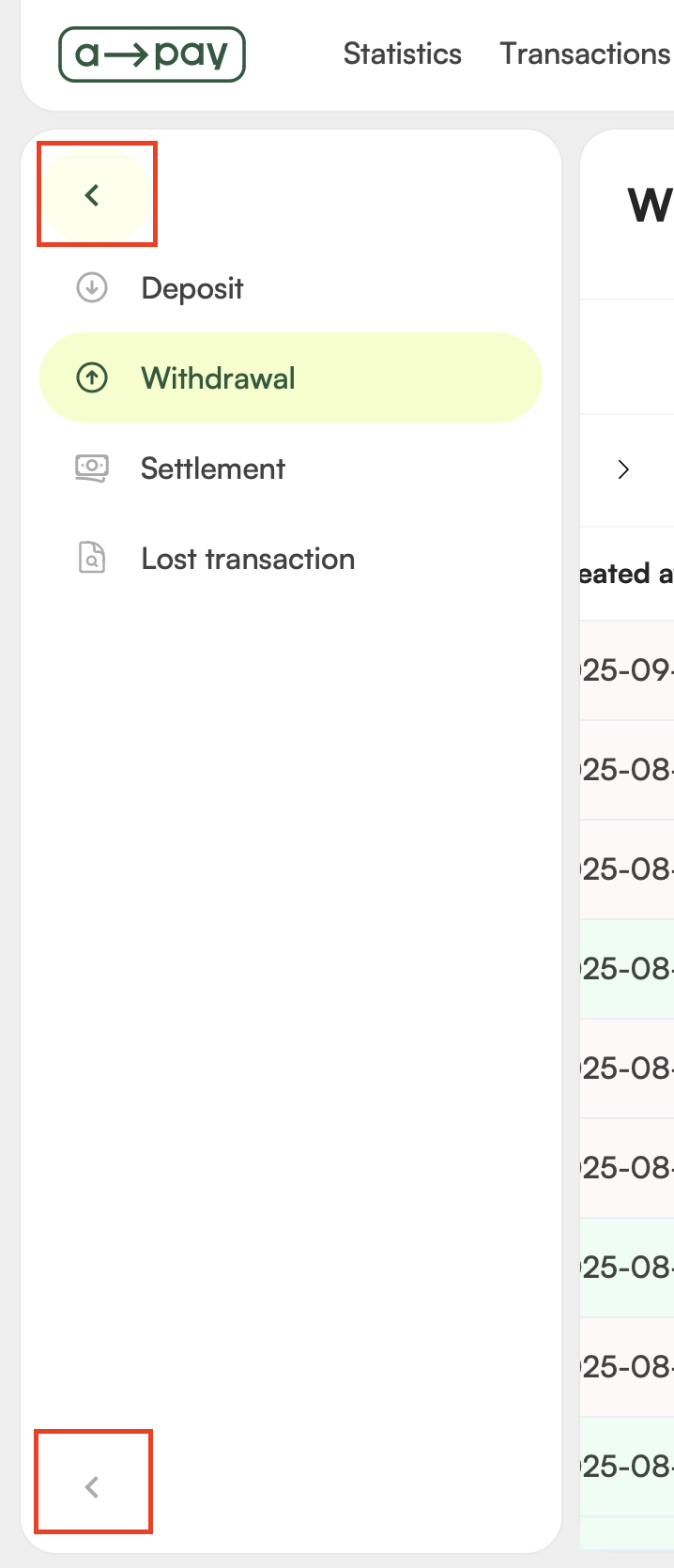Screen dimensions: 674x1568
Task: Click the Settlement banknote icon
Action: 92,468
